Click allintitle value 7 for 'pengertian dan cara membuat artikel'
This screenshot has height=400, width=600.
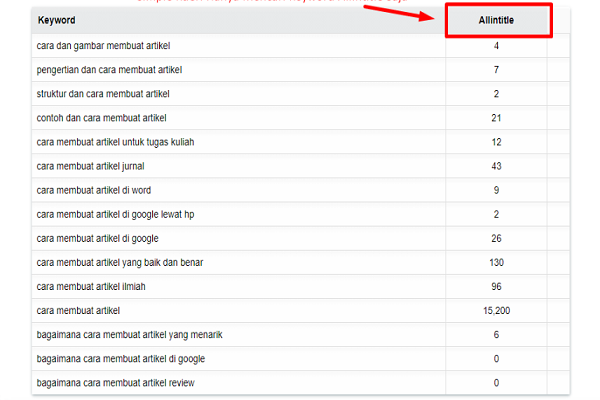[496, 70]
